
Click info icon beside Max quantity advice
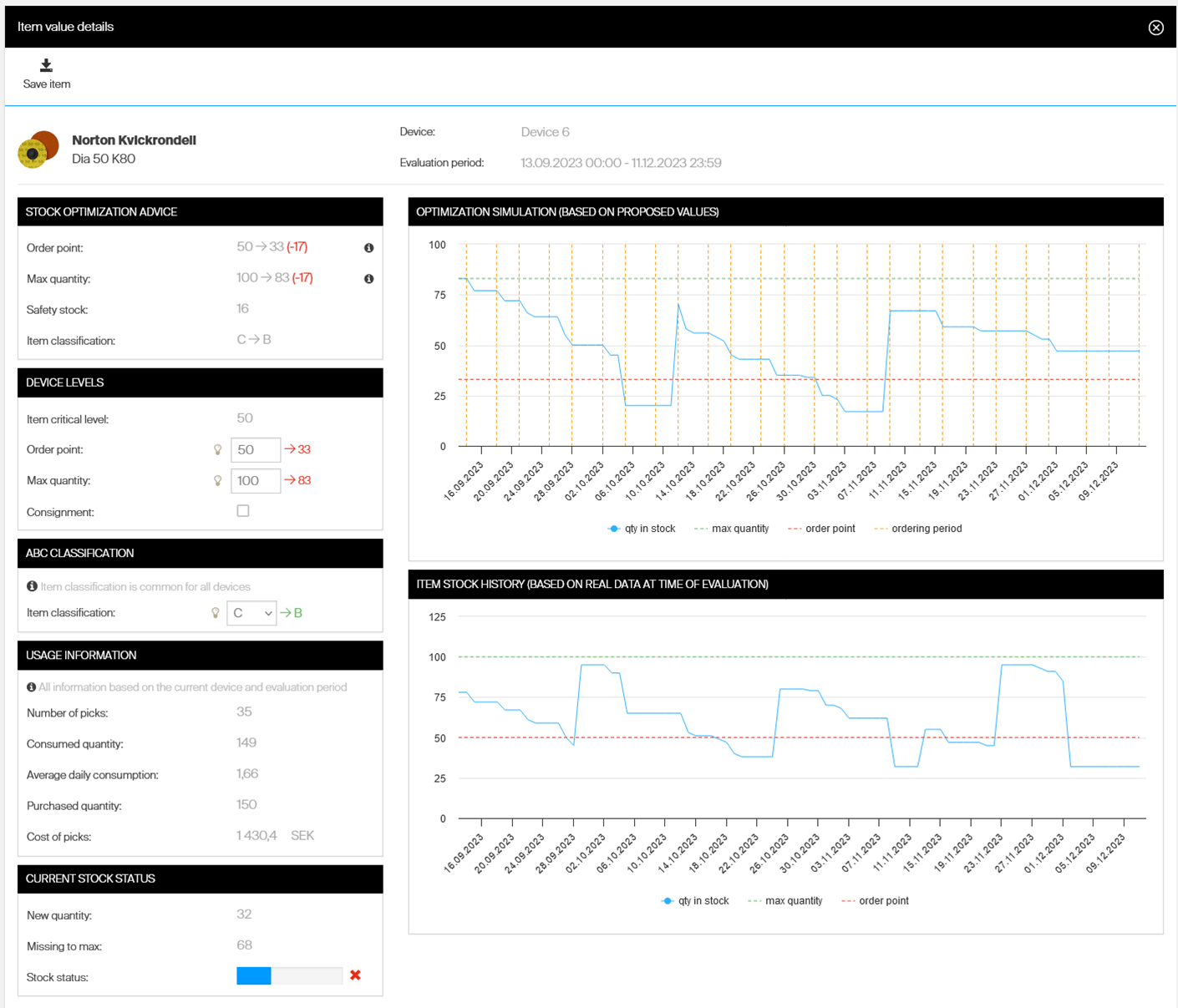[368, 279]
